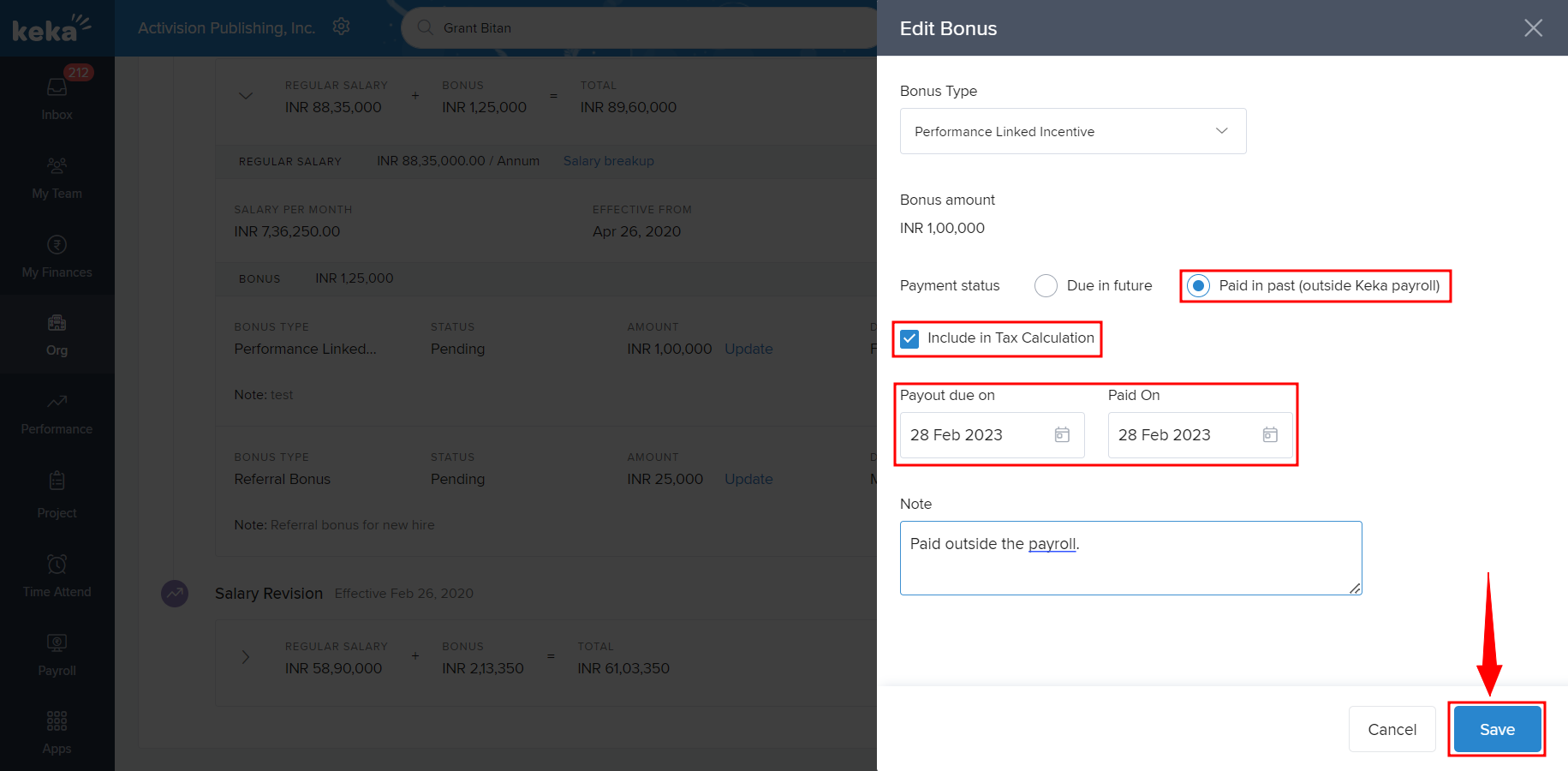Select Paid in past radio option
Viewport: 1568px width, 771px height.
coord(1198,286)
